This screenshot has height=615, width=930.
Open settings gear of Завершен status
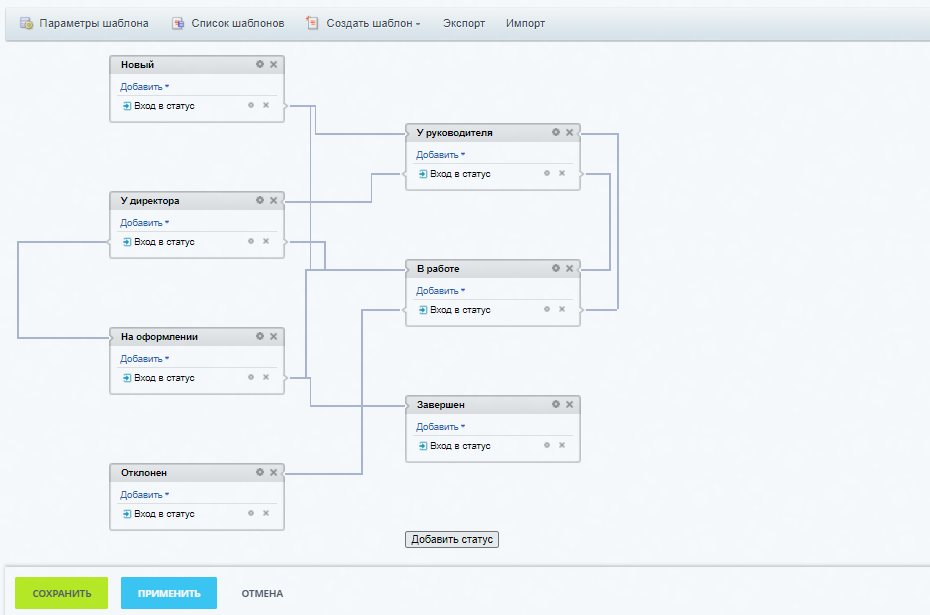556,404
